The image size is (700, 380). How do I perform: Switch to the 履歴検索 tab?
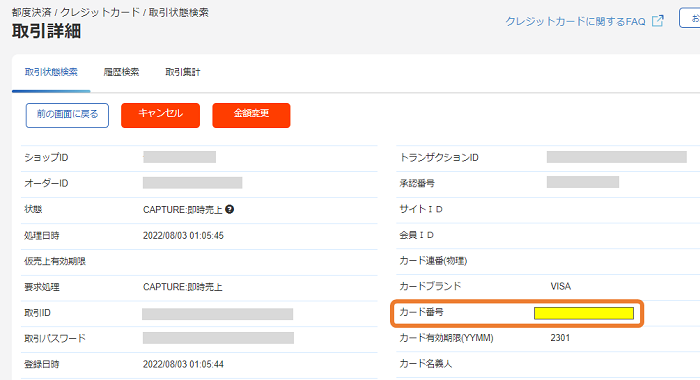click(121, 72)
